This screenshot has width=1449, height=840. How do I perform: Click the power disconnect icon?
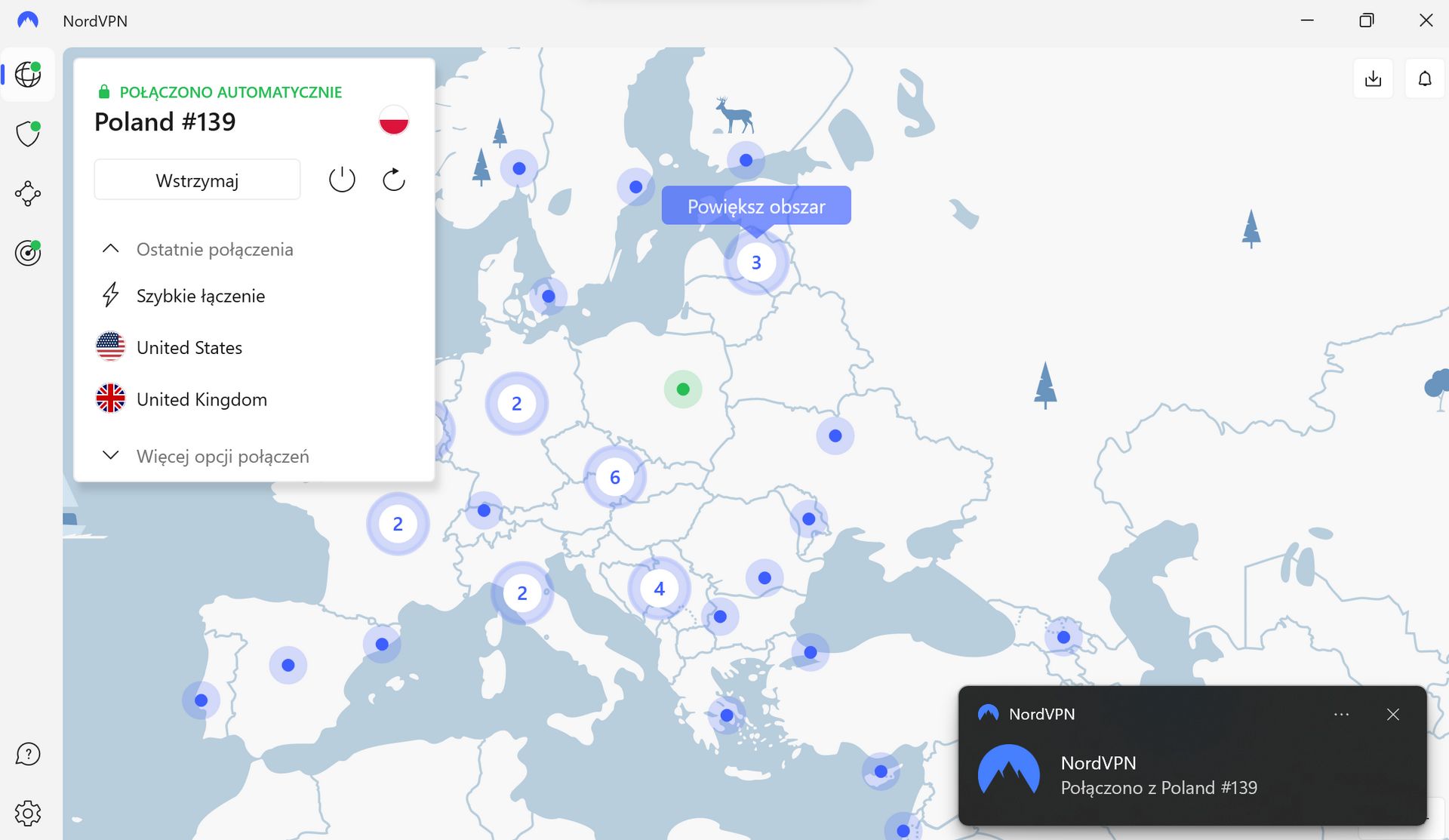pyautogui.click(x=342, y=180)
